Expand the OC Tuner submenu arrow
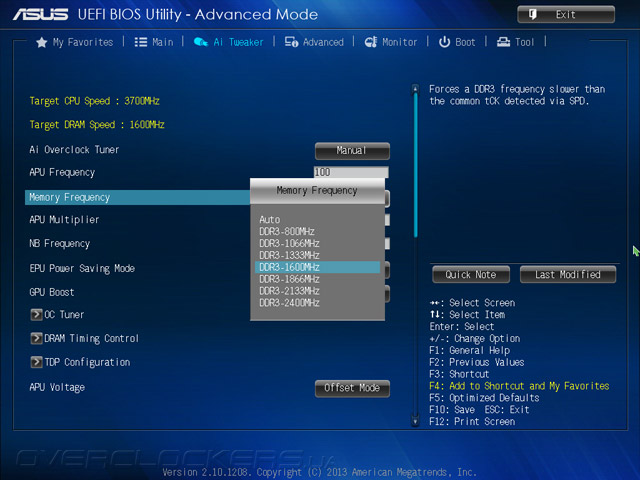This screenshot has width=640, height=480. point(36,314)
